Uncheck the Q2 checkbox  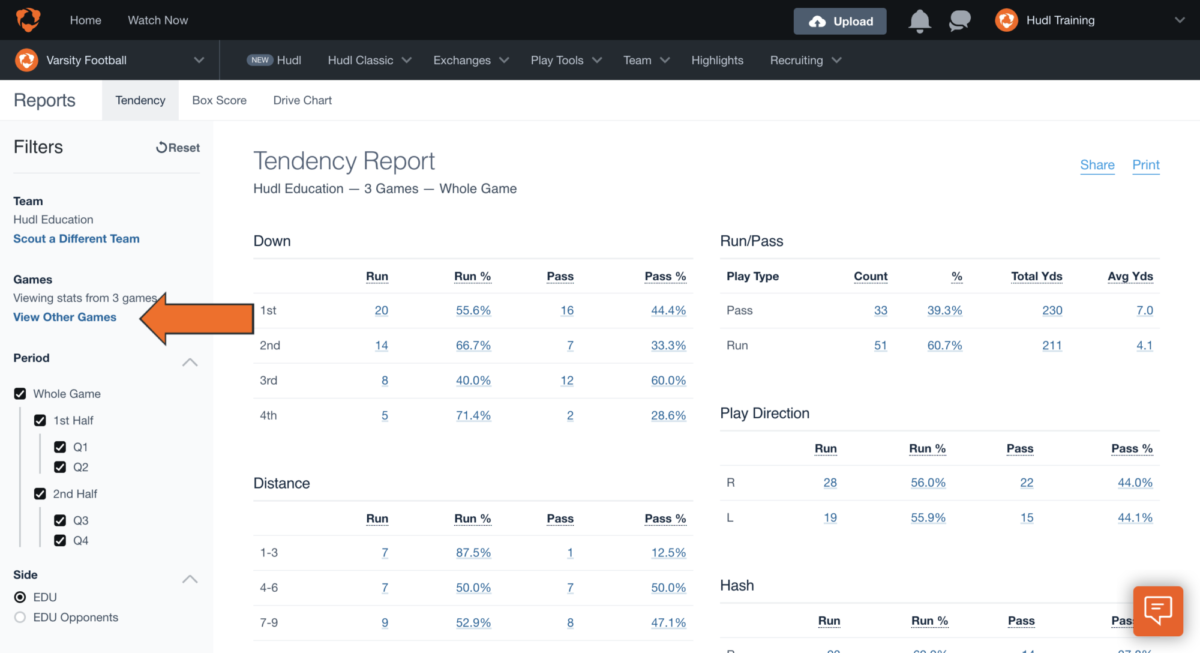coord(60,467)
